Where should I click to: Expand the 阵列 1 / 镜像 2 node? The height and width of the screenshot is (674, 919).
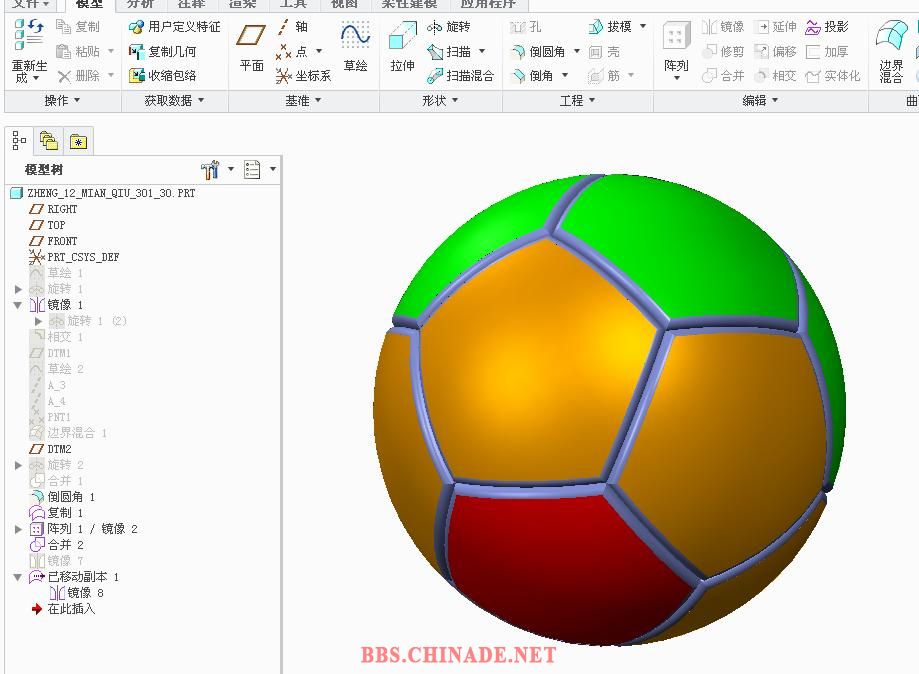click(x=18, y=529)
